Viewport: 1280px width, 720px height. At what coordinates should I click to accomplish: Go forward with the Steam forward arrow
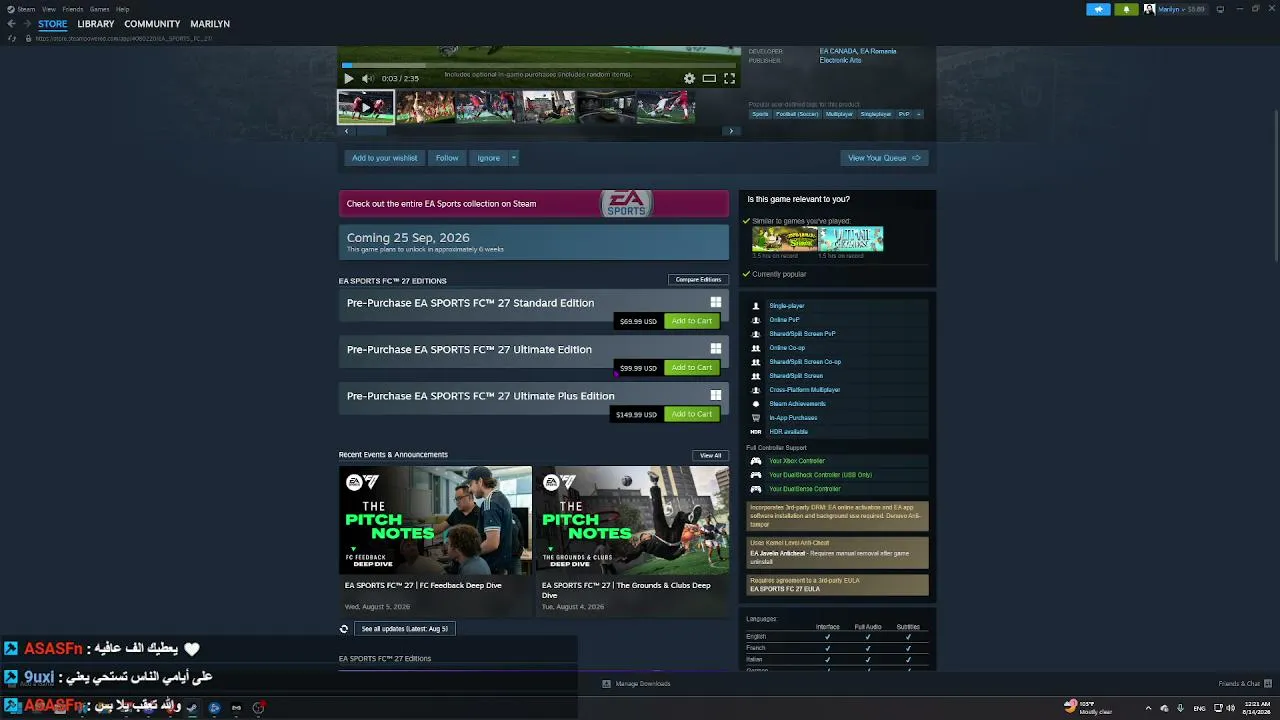pos(26,24)
